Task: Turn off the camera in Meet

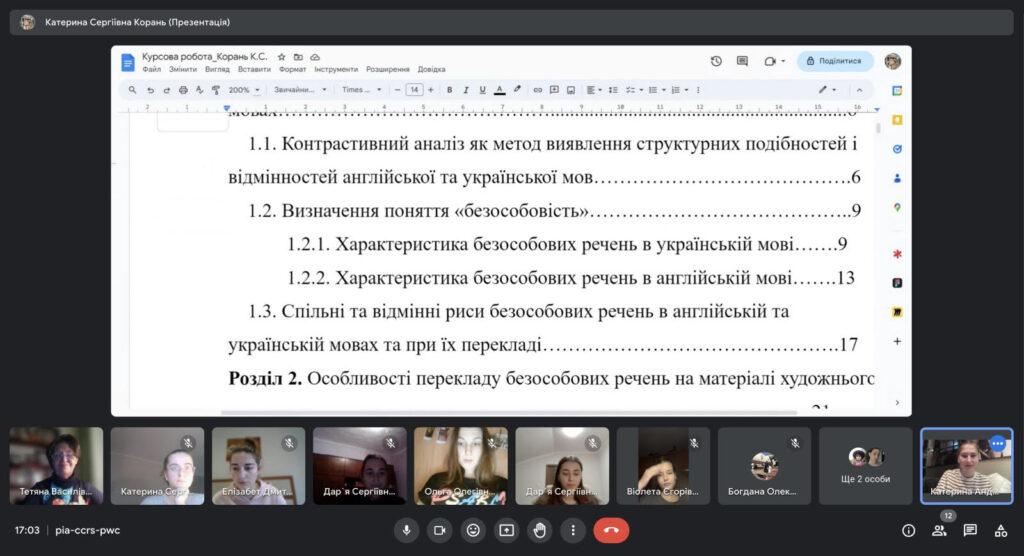Action: pos(439,530)
